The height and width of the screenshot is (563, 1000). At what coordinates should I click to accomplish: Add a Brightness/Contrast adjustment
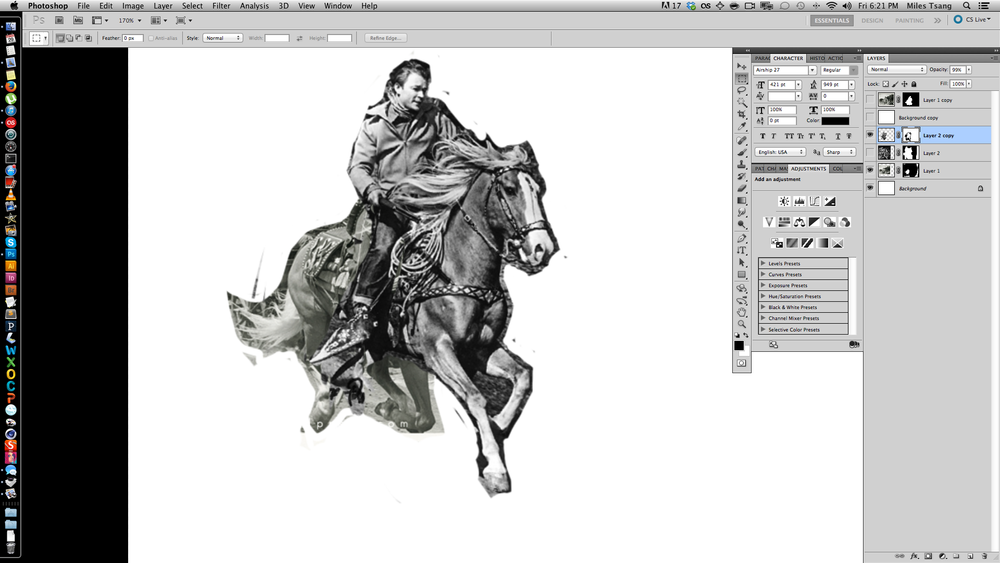pyautogui.click(x=784, y=201)
